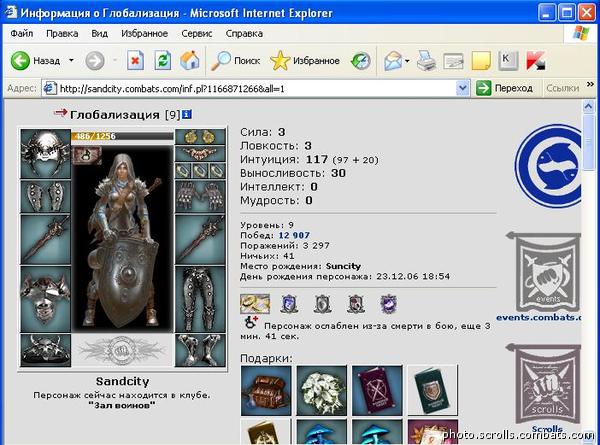The height and width of the screenshot is (445, 600).
Task: Click the Edit page toolbar icon
Action: [453, 60]
